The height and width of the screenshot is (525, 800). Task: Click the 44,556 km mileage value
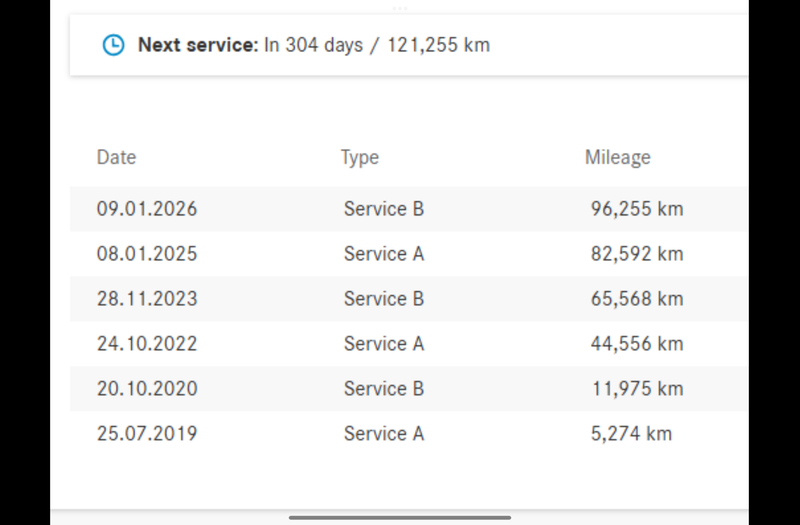(x=637, y=343)
